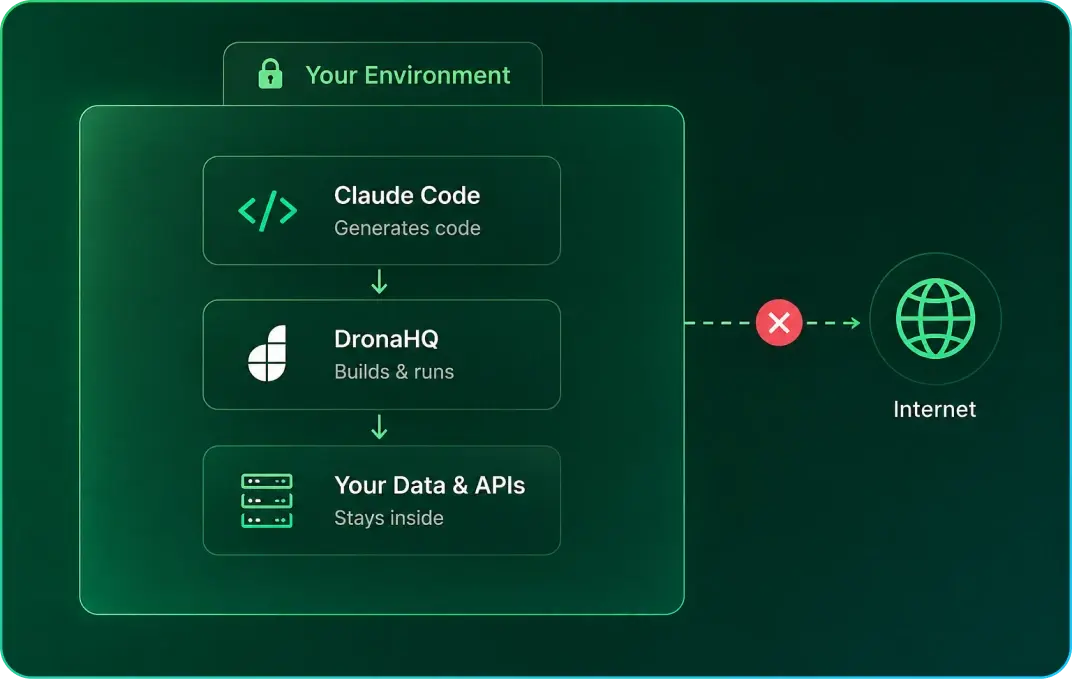Click the red blocked X icon
The width and height of the screenshot is (1072, 679).
(x=779, y=322)
